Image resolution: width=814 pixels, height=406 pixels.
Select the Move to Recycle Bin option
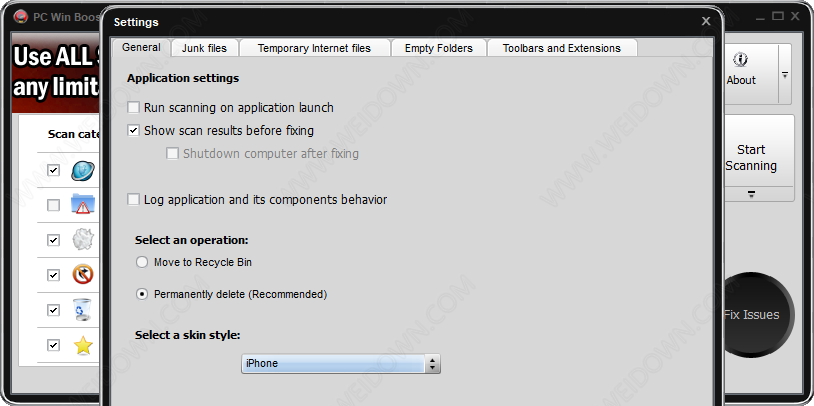pos(142,262)
